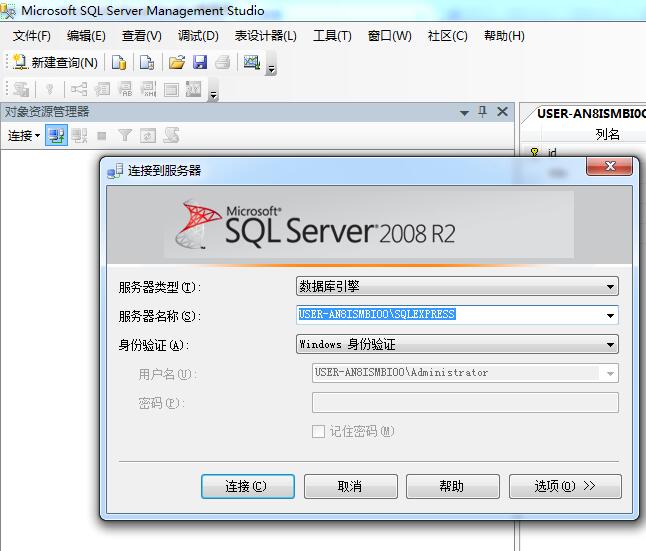The image size is (646, 551).
Task: Click Connect Object Explorer icon
Action: (x=56, y=136)
